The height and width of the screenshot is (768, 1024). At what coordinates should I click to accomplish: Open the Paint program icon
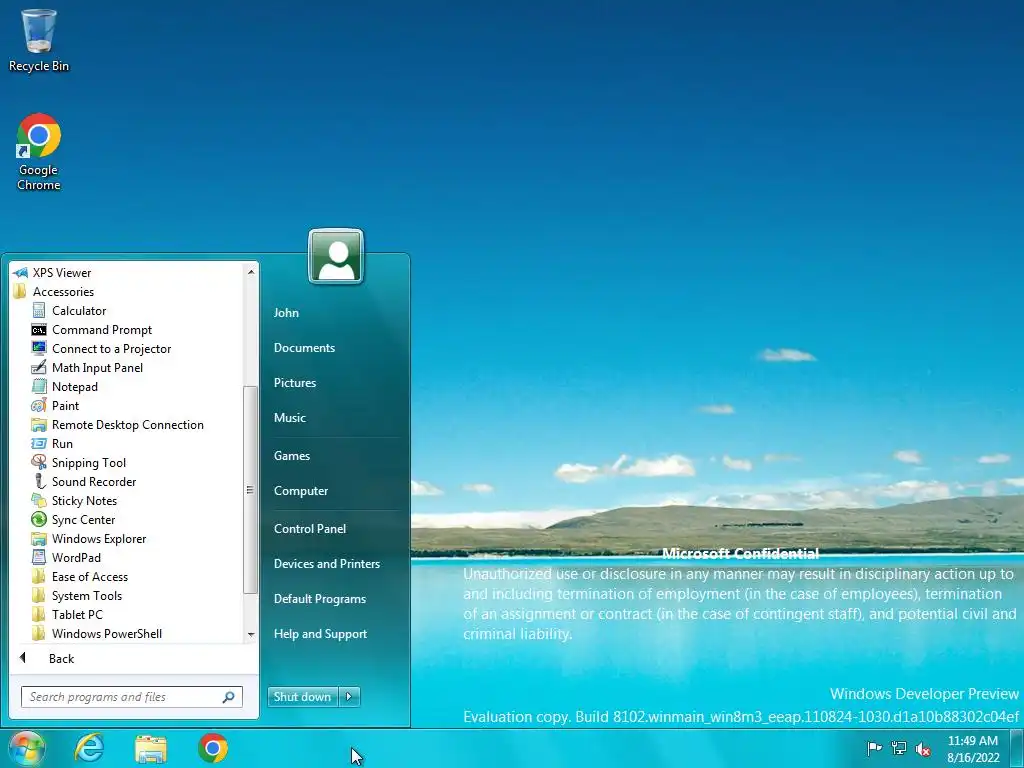click(39, 406)
